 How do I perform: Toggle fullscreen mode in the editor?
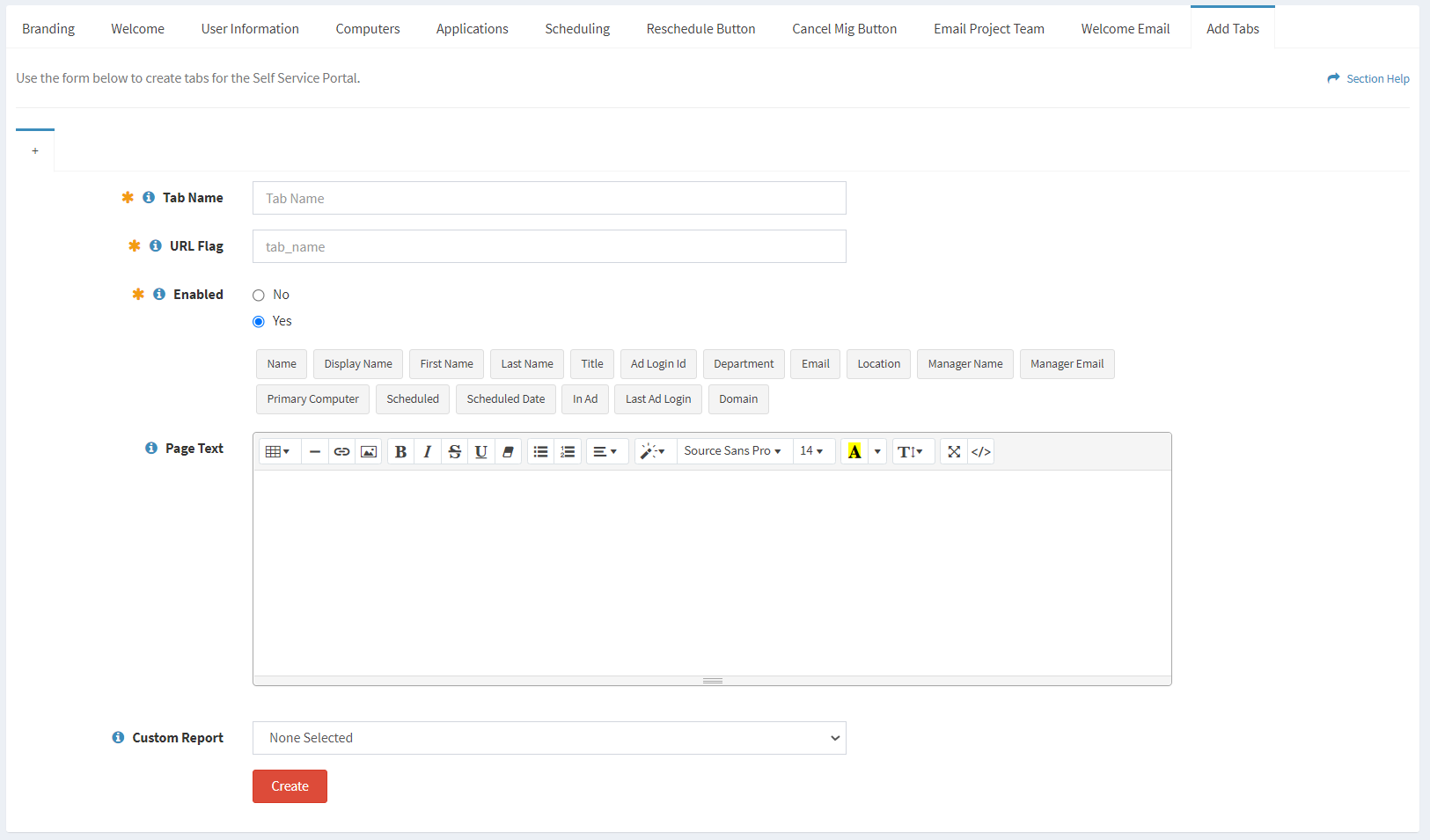pos(954,451)
